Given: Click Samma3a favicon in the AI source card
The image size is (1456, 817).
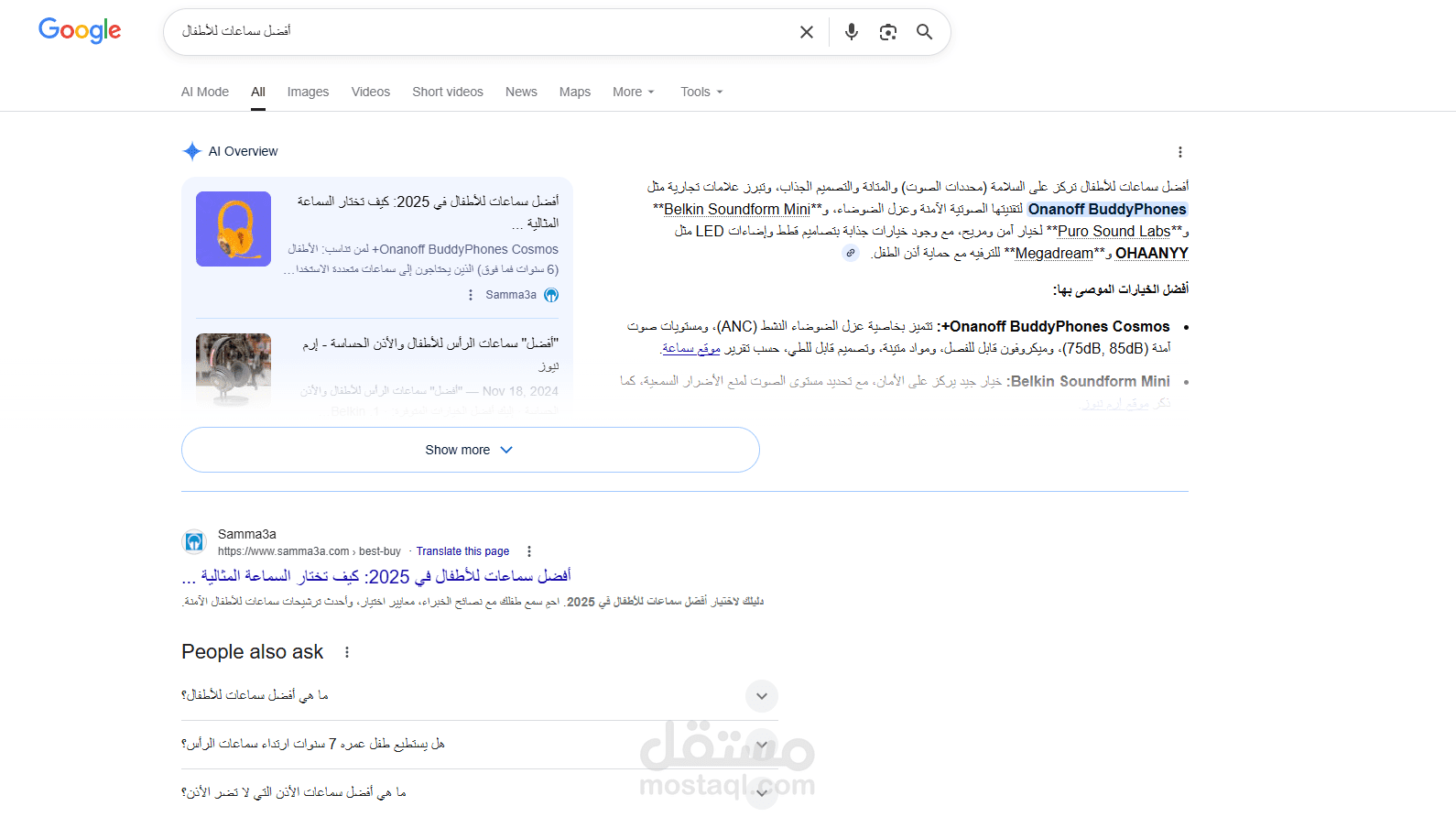Looking at the screenshot, I should pyautogui.click(x=551, y=295).
